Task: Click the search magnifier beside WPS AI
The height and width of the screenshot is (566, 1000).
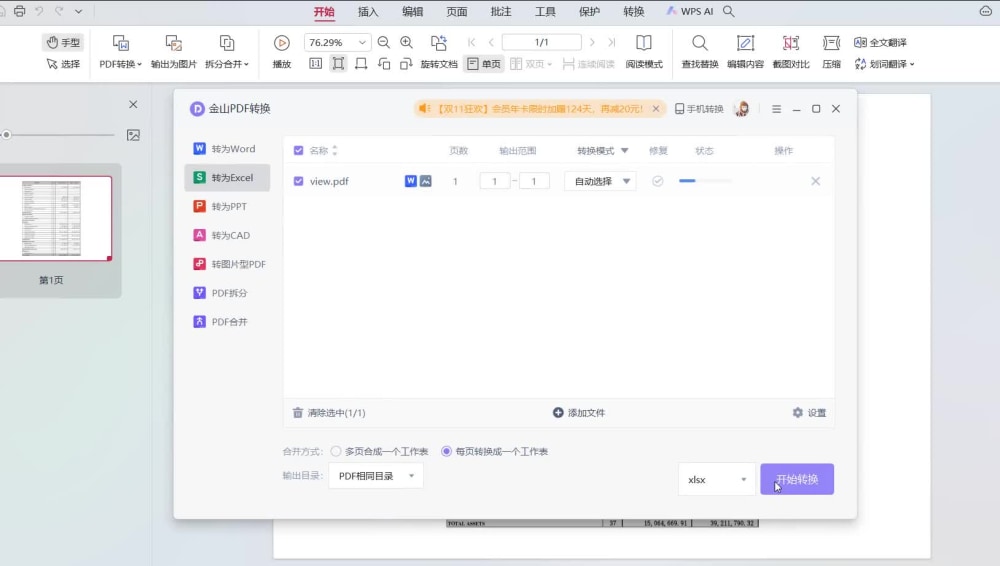Action: [x=729, y=11]
